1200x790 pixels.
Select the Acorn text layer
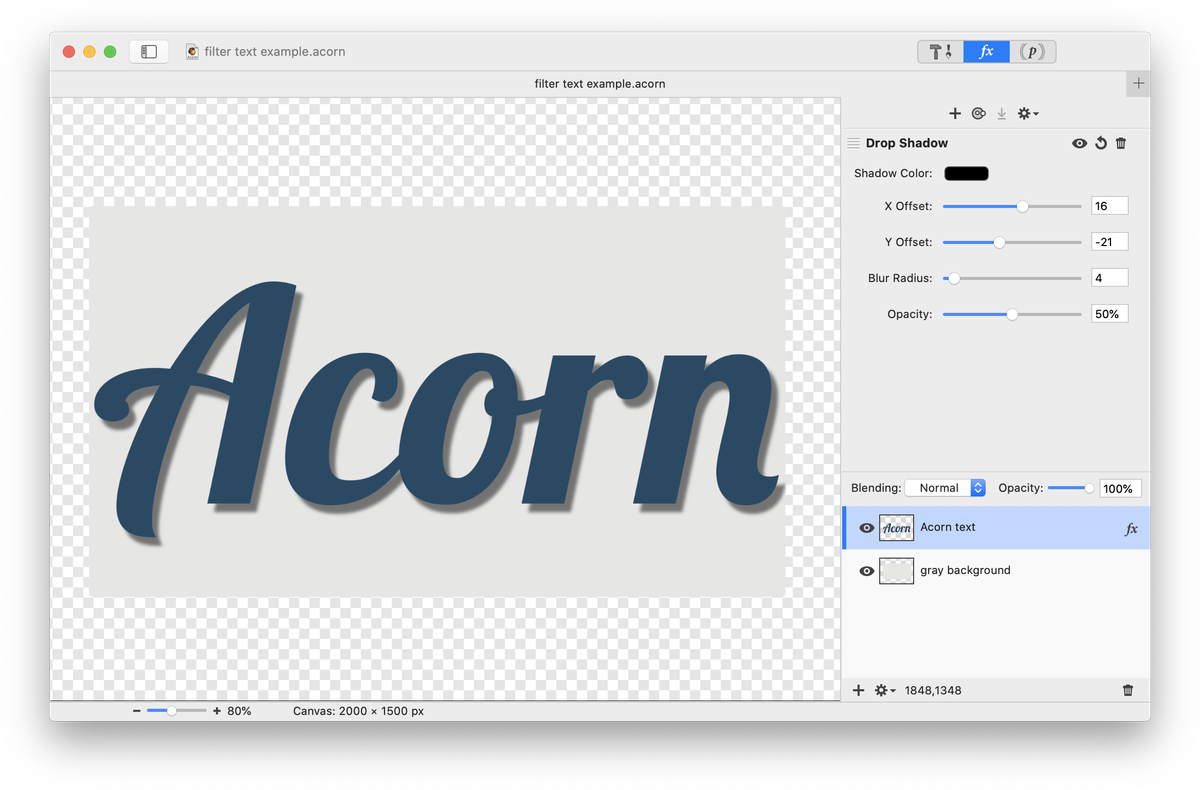[x=996, y=527]
